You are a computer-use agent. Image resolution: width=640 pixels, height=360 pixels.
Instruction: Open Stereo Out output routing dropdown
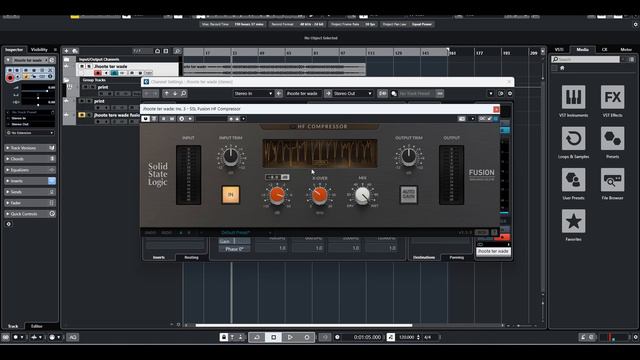click(x=353, y=93)
